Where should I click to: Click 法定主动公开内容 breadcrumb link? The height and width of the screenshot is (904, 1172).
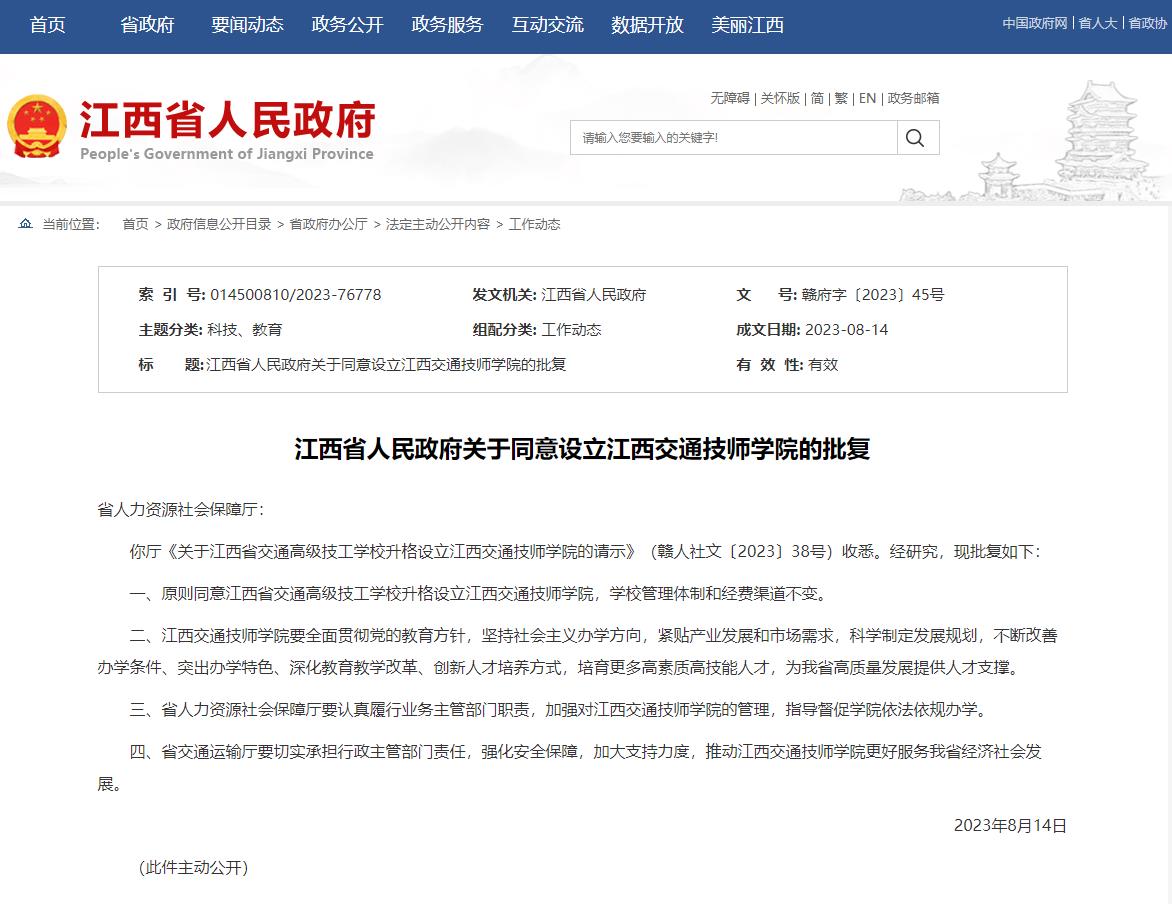(x=438, y=224)
